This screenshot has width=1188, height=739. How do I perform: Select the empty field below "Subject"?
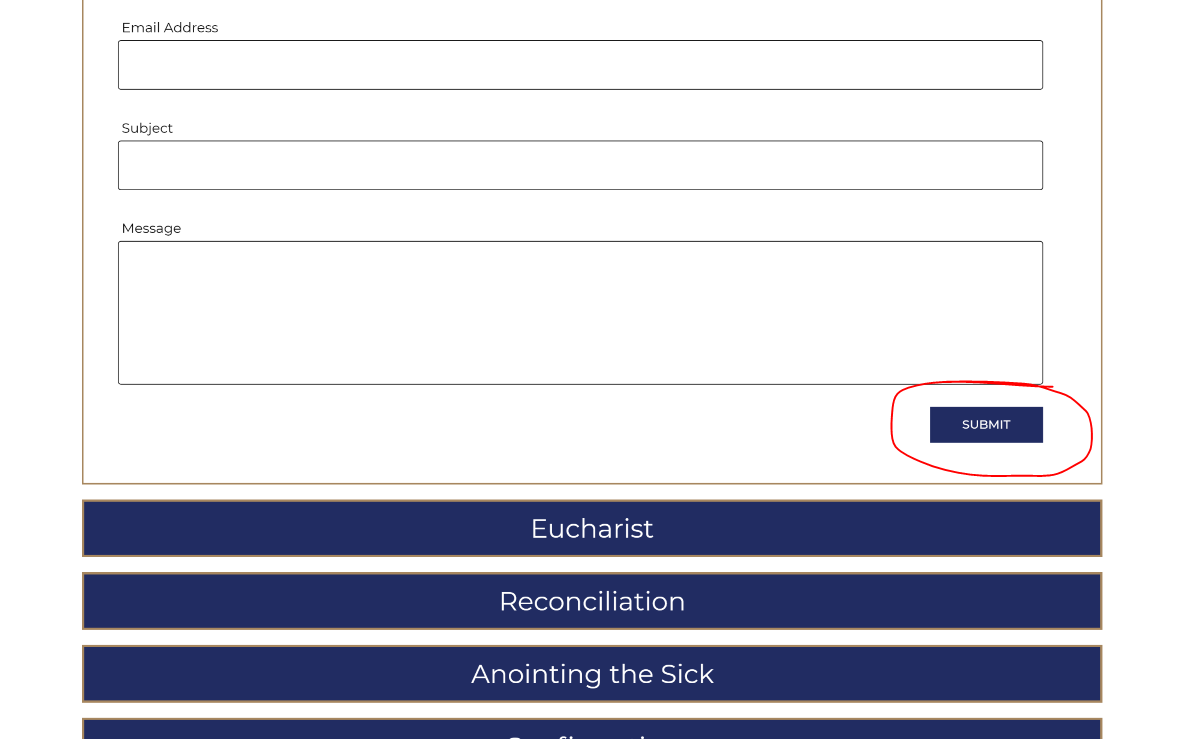click(580, 165)
